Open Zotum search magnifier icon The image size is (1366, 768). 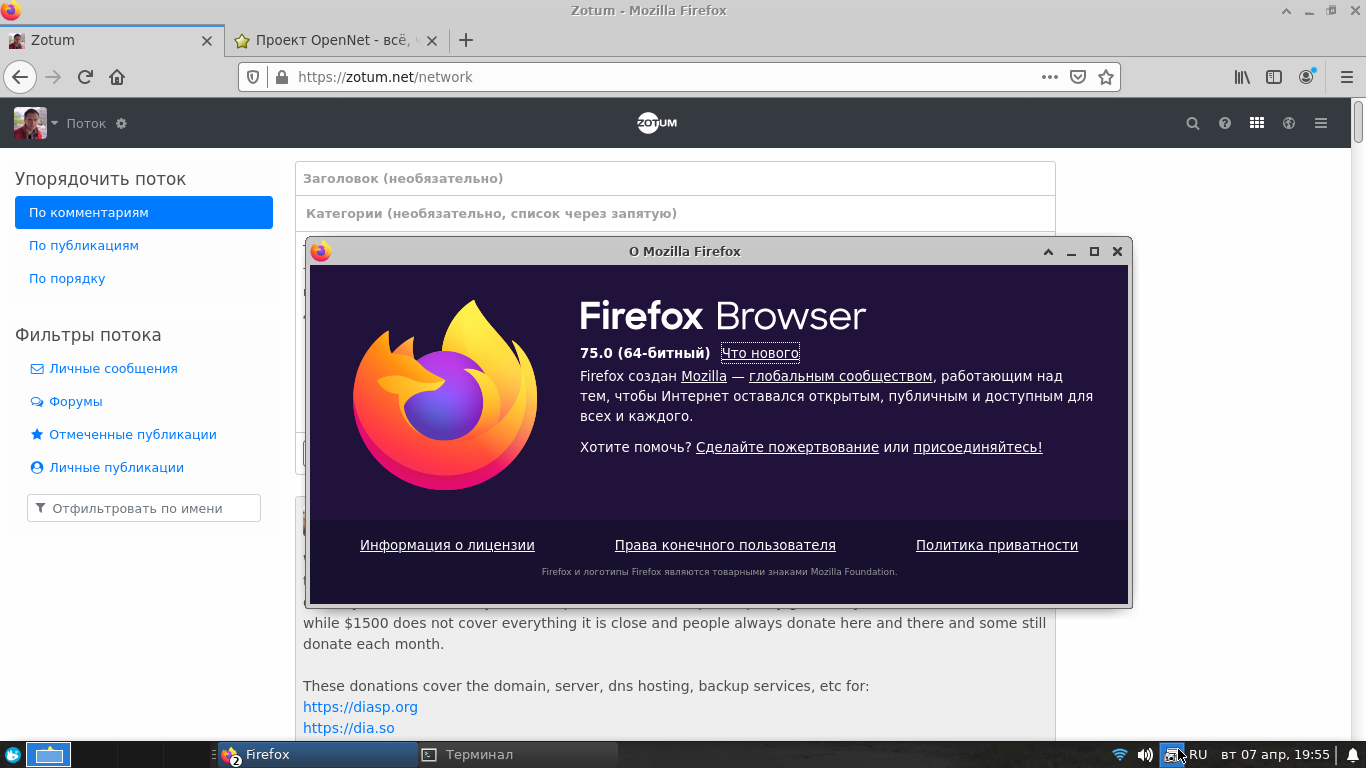[x=1192, y=124]
